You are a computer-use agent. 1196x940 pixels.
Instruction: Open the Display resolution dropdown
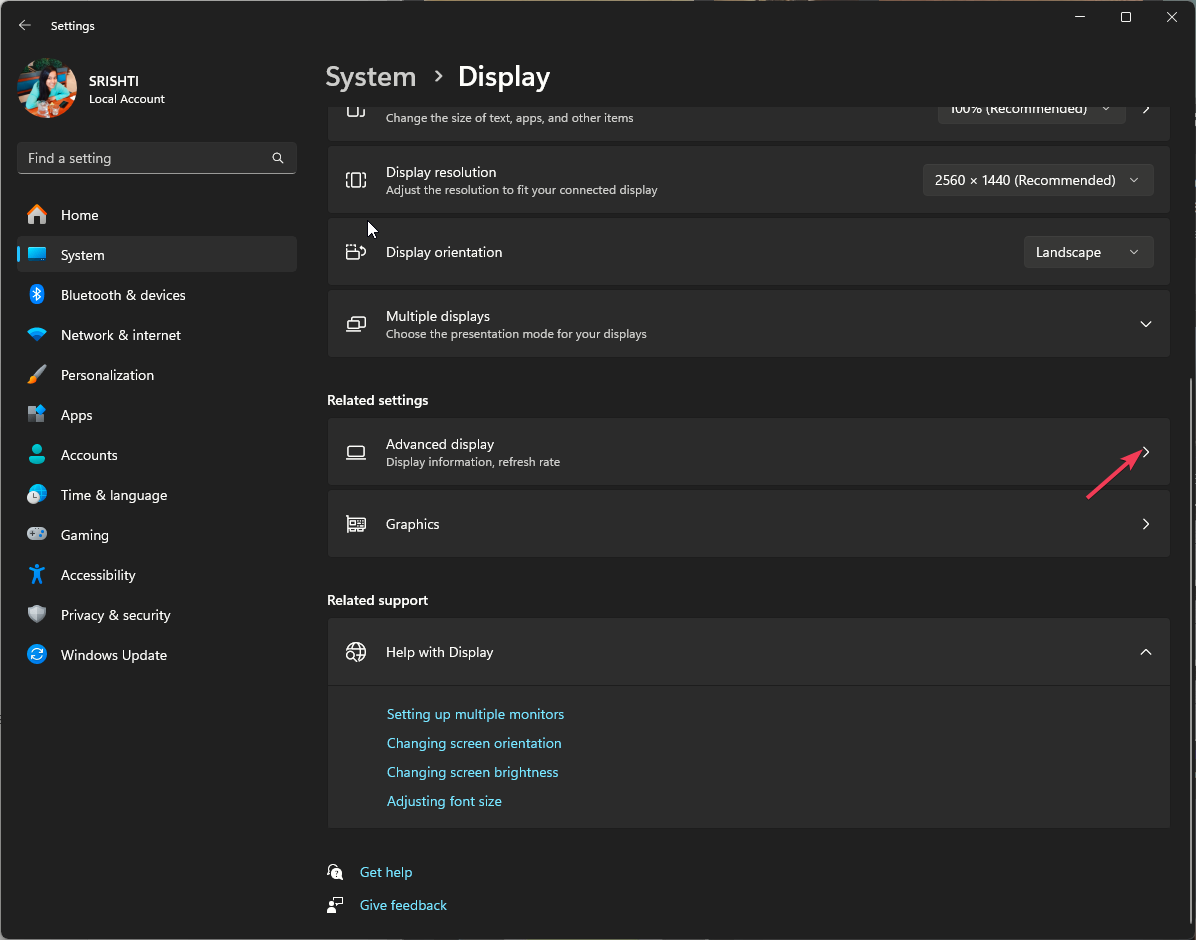point(1037,180)
